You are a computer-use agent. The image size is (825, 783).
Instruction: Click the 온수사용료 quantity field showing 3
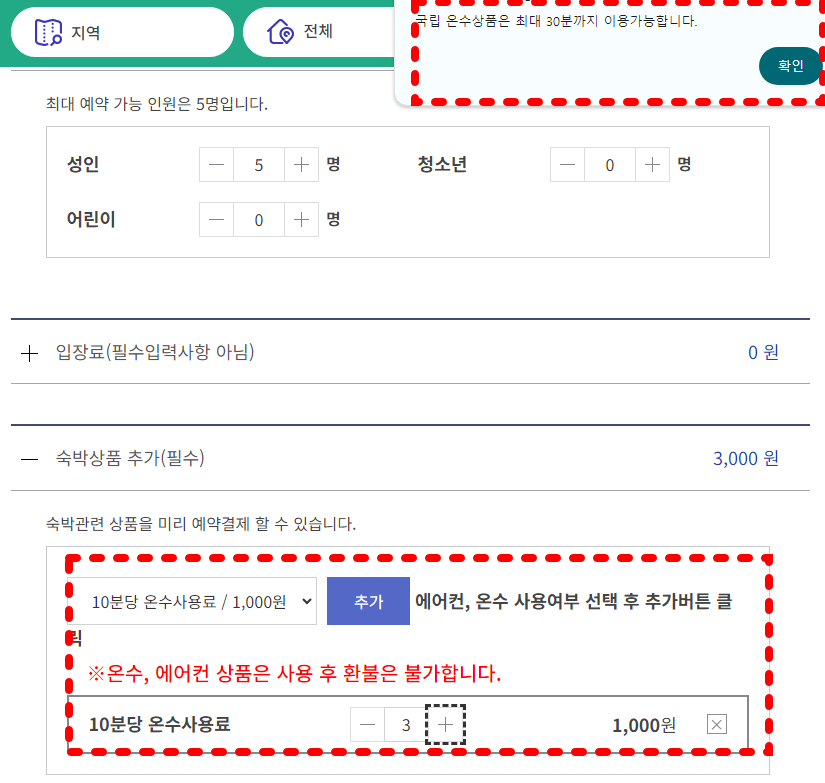click(x=406, y=725)
